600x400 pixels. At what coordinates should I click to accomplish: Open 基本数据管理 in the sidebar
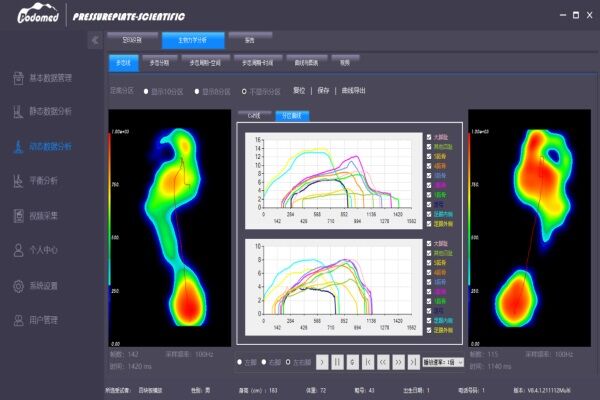[50, 77]
